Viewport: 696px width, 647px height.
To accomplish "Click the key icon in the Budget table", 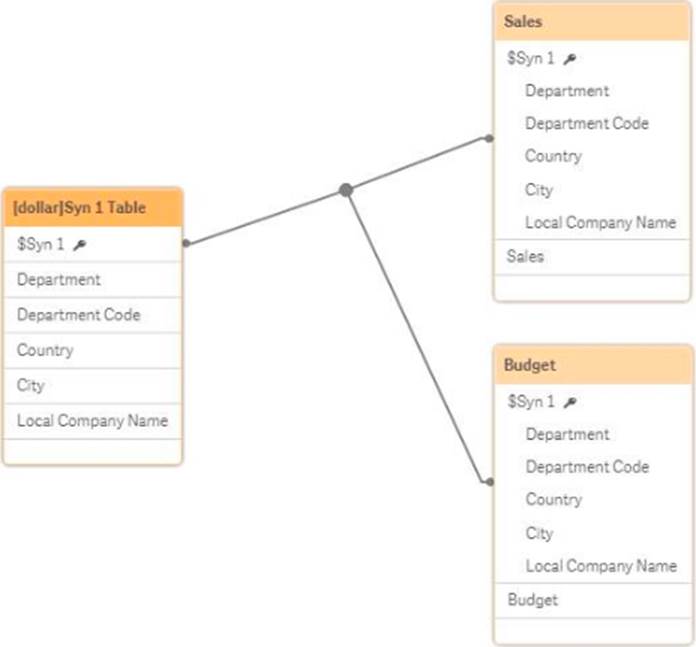I will [569, 402].
